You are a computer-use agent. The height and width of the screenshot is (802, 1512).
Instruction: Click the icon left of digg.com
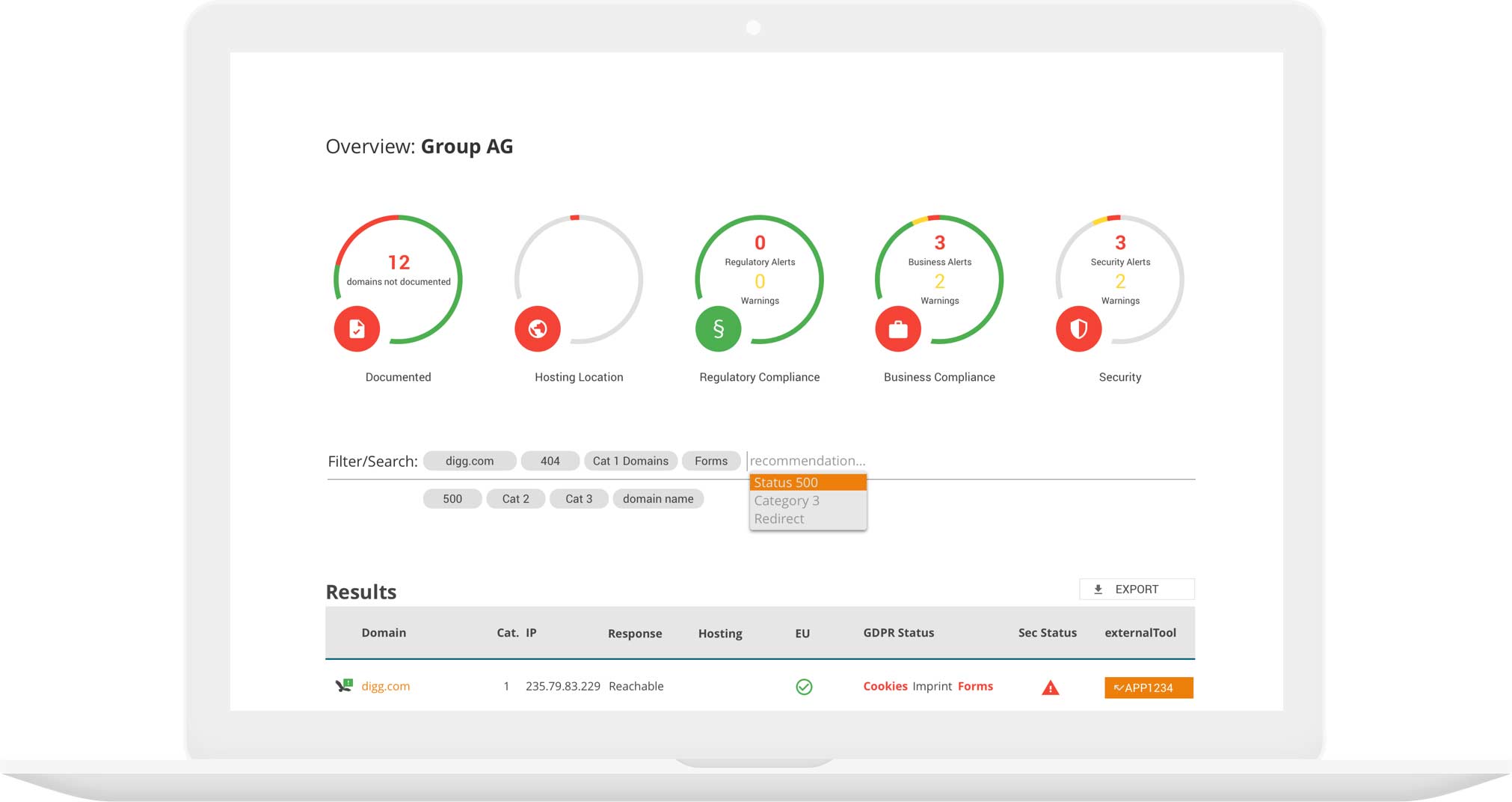click(344, 685)
